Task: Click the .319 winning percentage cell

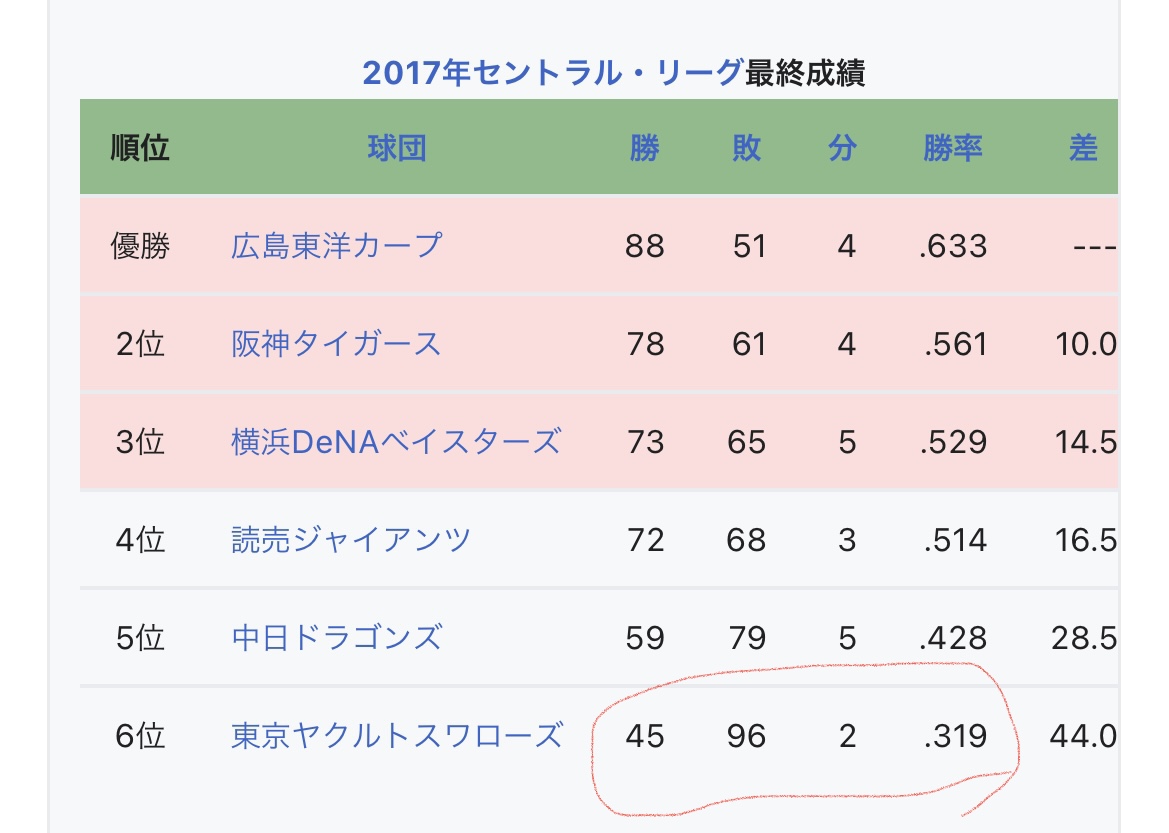Action: coord(952,737)
